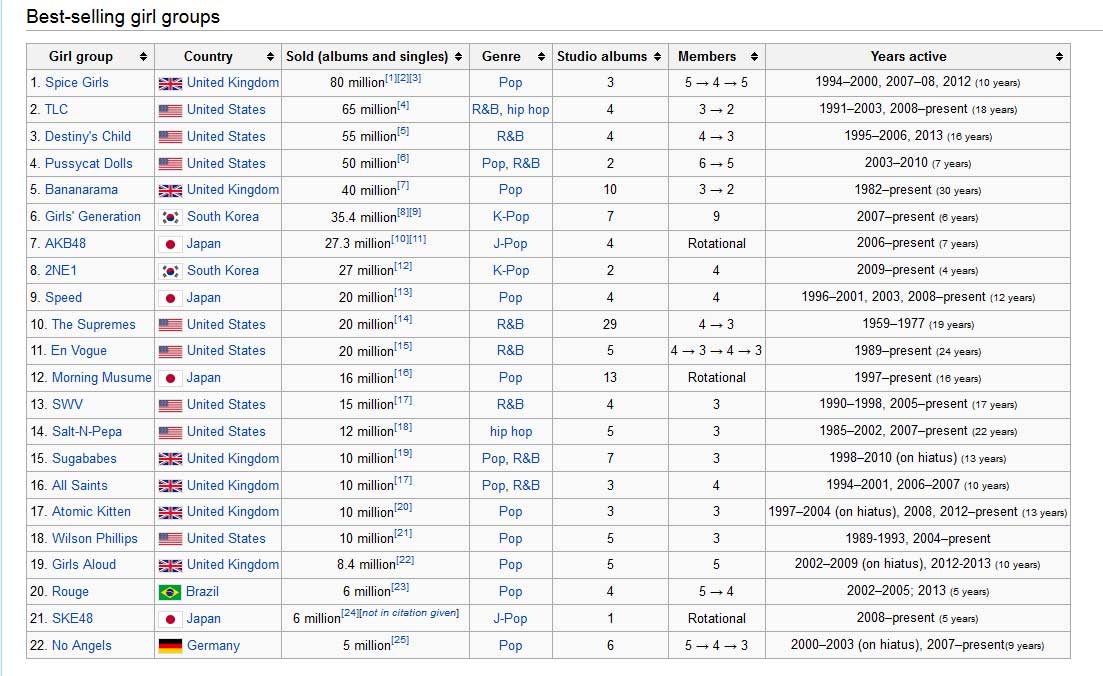Click the Japan flag in SKE48 row
This screenshot has width=1103, height=676.
click(170, 619)
